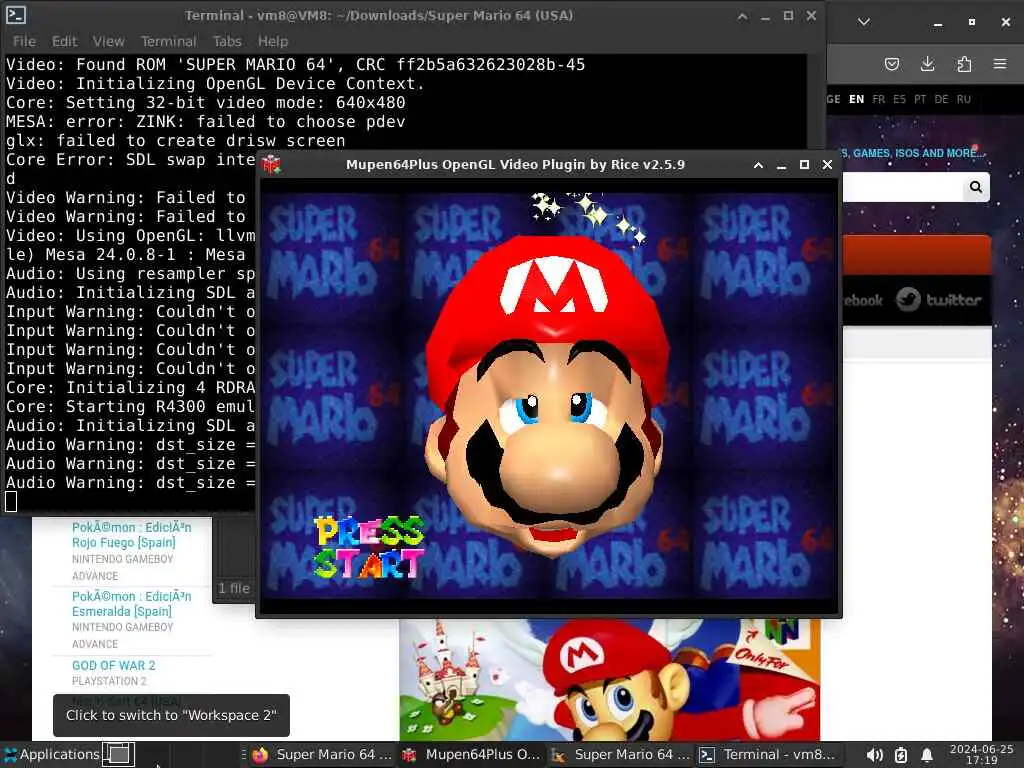The height and width of the screenshot is (768, 1024).
Task: Click the Save to Pocket icon in Firefox
Action: (891, 64)
